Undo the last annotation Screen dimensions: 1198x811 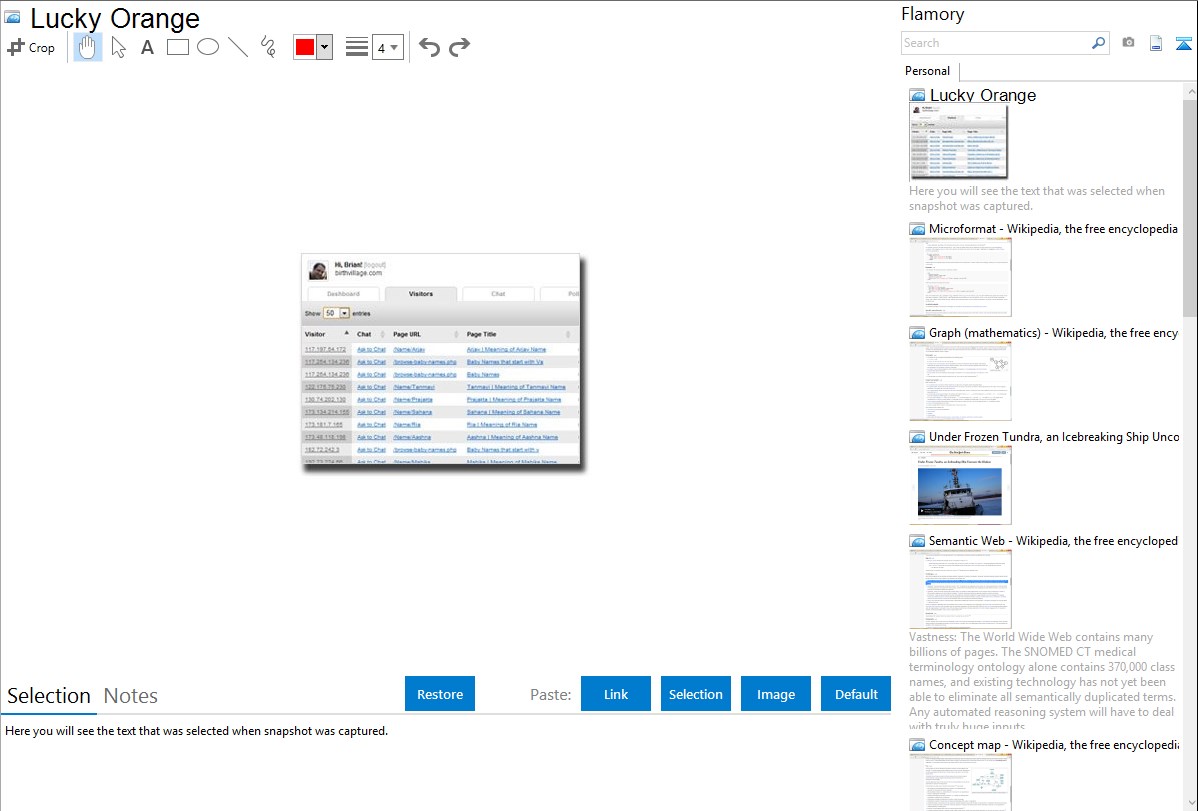429,47
